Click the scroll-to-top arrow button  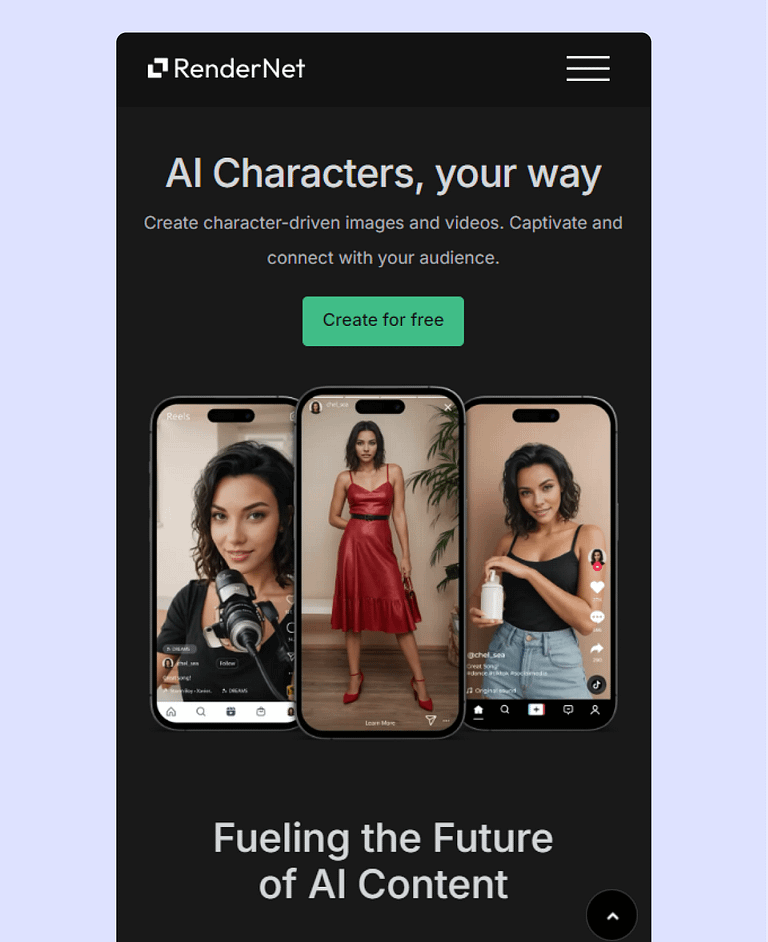click(612, 915)
